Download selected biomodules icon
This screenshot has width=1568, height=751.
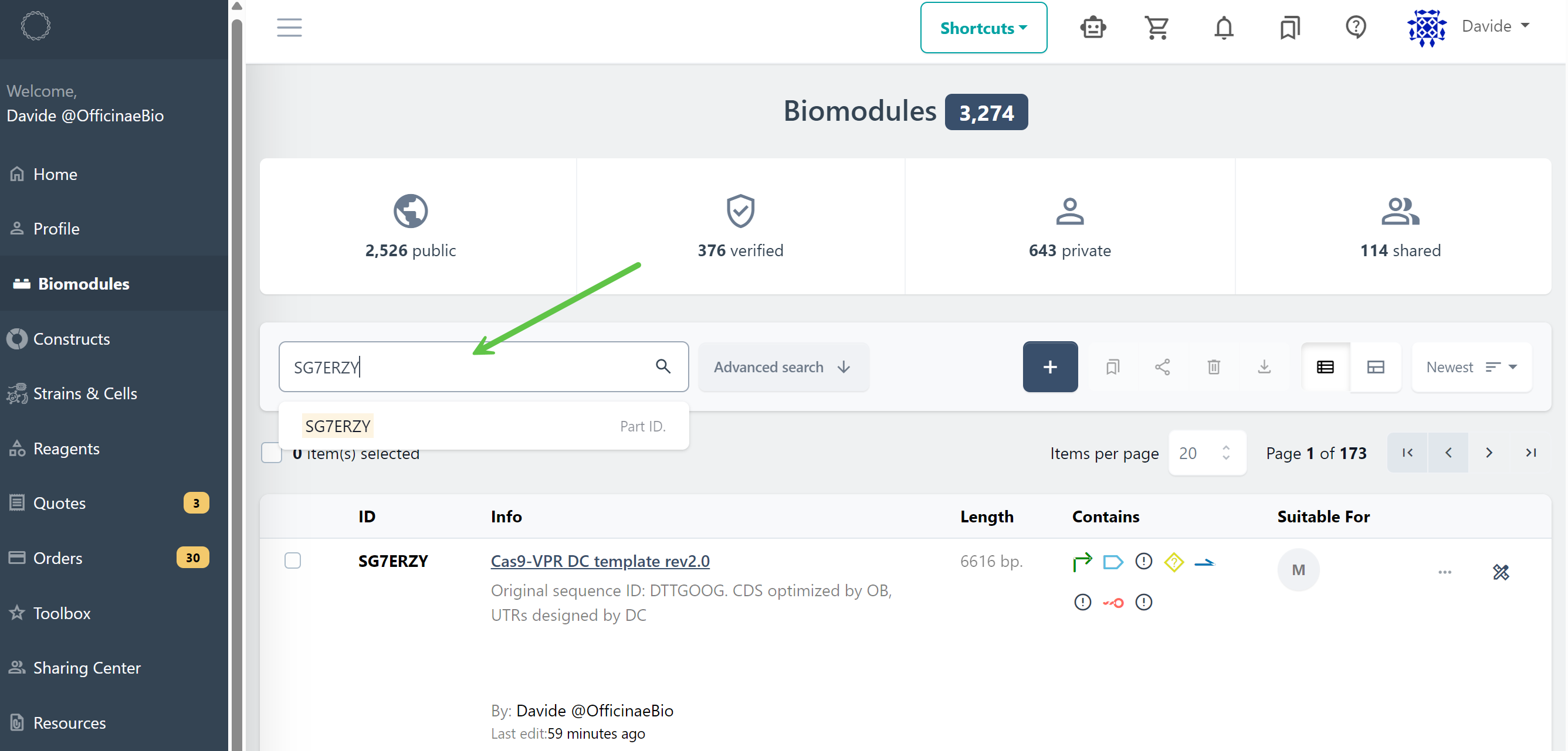coord(1264,366)
